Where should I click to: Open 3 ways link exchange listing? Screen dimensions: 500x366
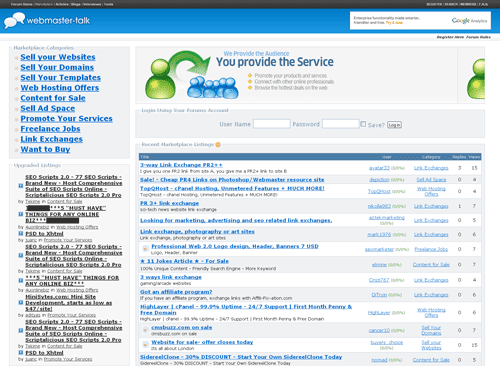tap(171, 277)
